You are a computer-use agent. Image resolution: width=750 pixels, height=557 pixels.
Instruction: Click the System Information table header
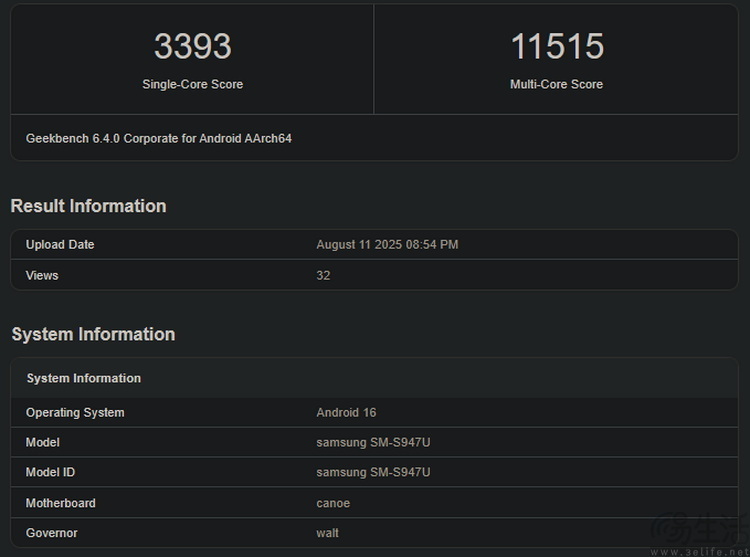[84, 378]
